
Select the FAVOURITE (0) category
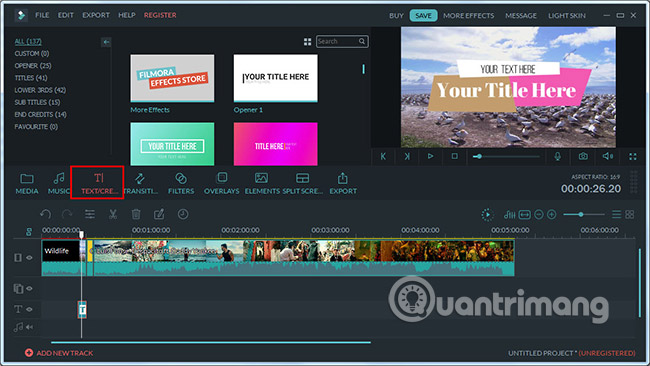[36, 127]
